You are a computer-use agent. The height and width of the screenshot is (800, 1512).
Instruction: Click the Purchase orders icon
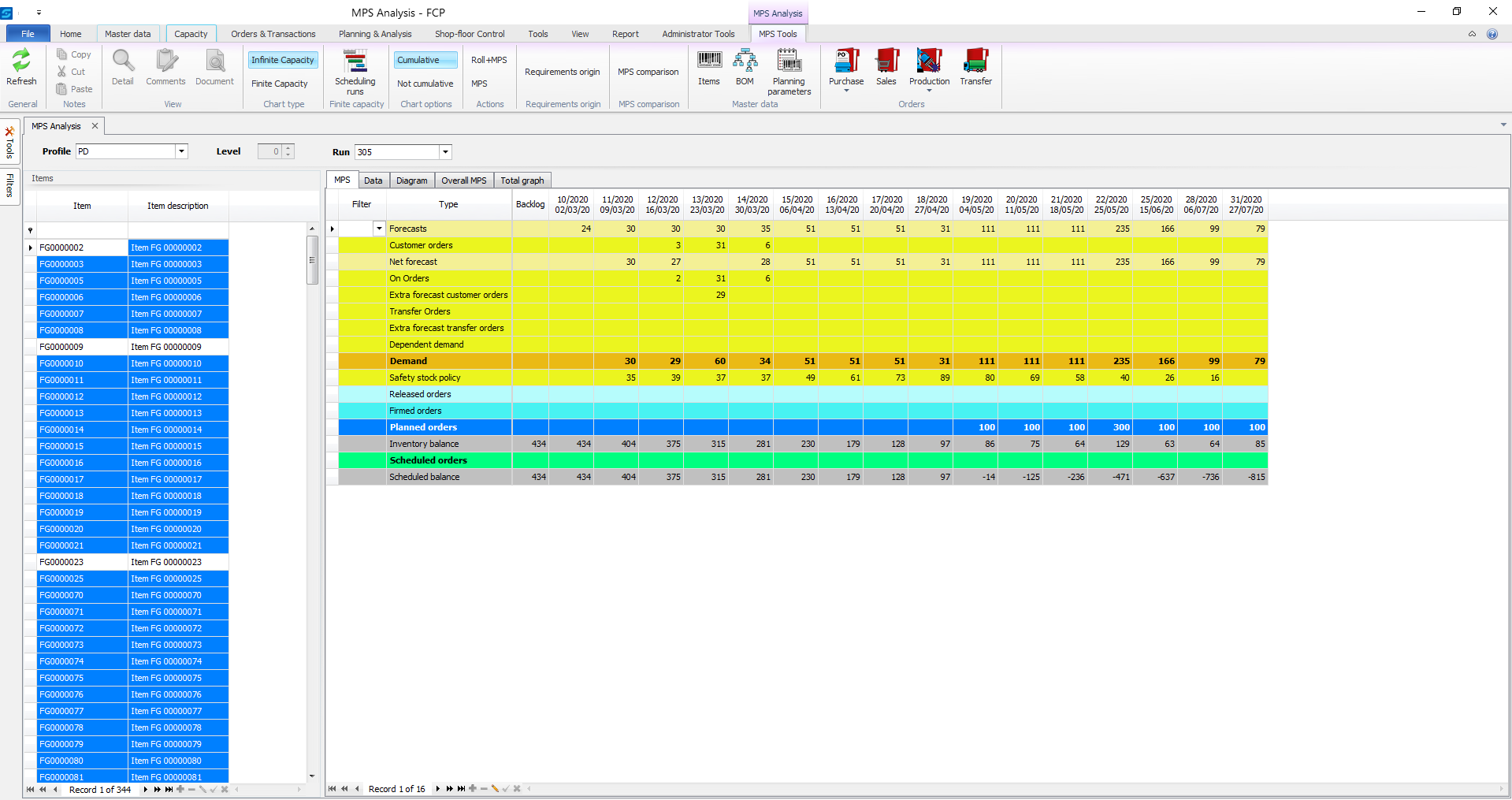pos(846,61)
